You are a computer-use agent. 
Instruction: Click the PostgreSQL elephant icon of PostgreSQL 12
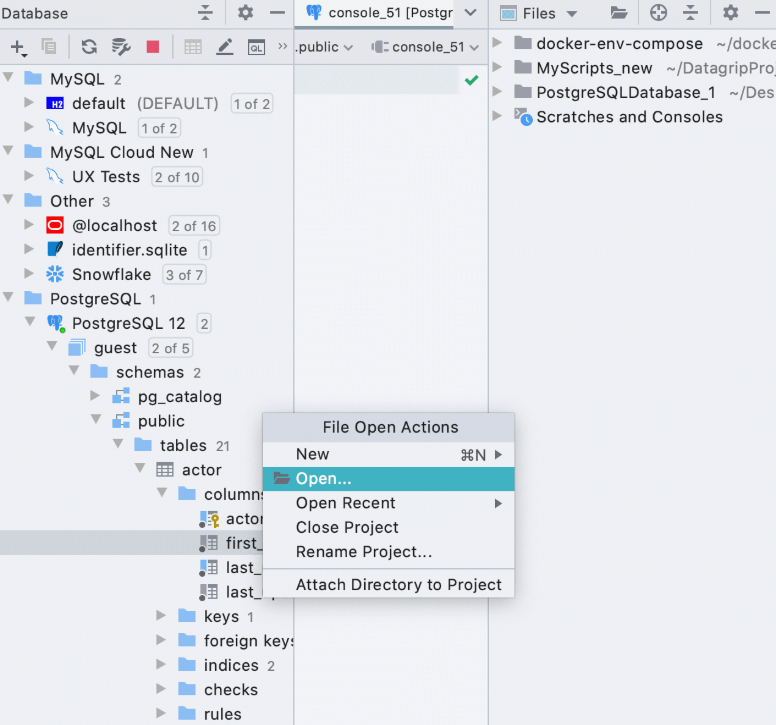click(x=56, y=324)
